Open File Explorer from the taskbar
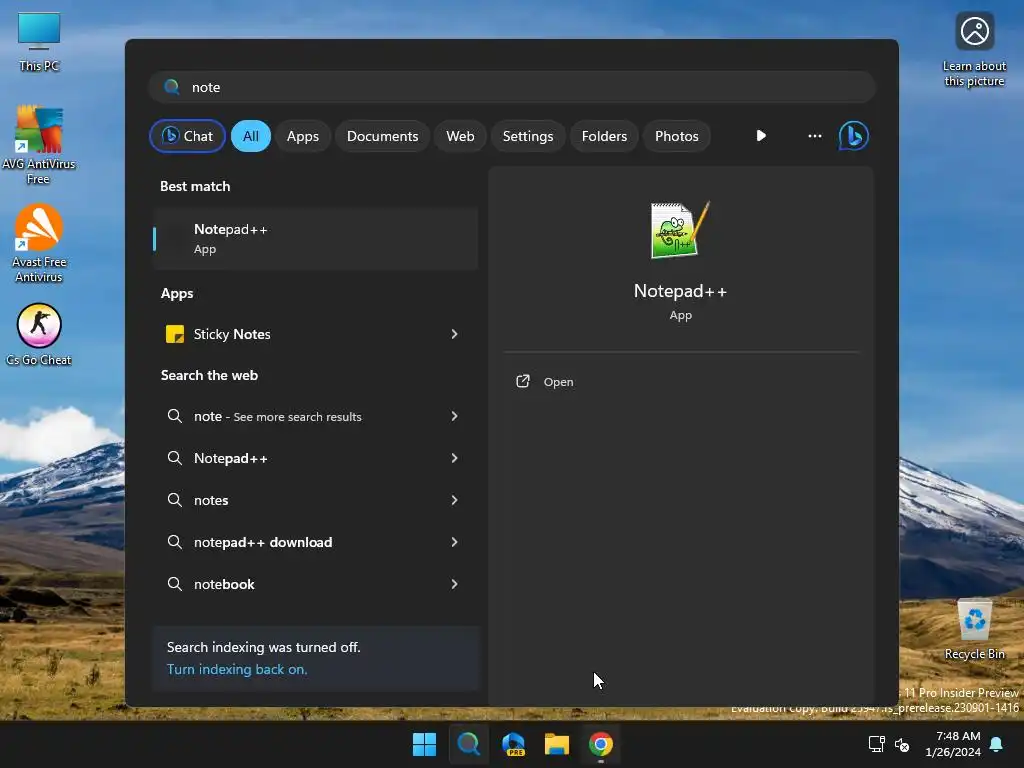This screenshot has height=768, width=1024. tap(557, 744)
